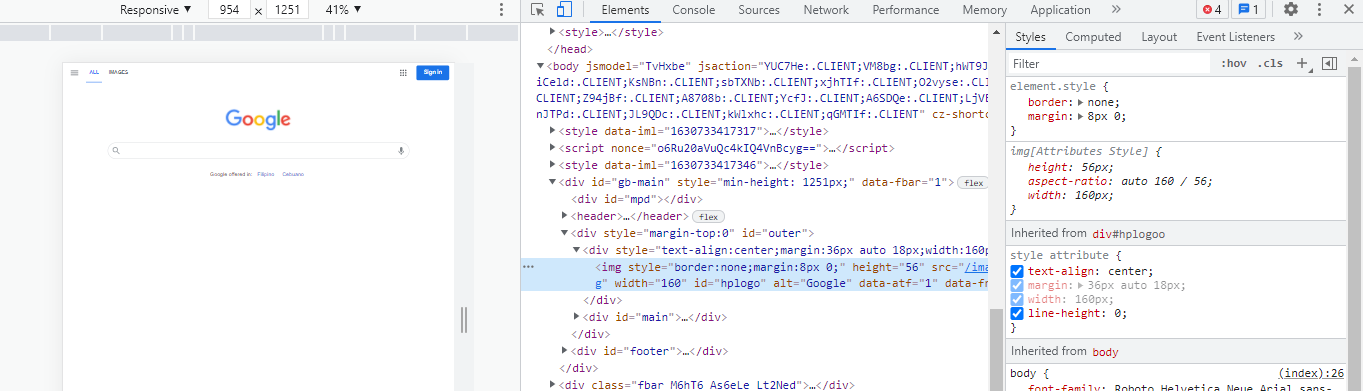Collapse the div id outer node
Viewport: 1363px width, 391px height.
pos(565,233)
